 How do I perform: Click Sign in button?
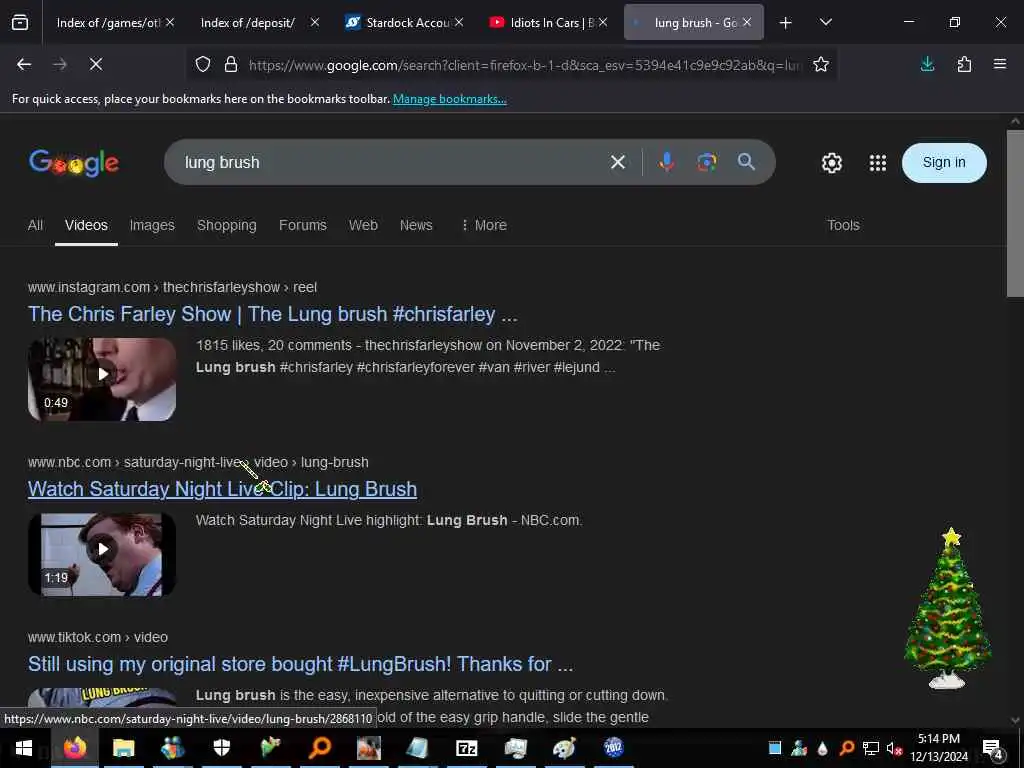pyautogui.click(x=944, y=163)
